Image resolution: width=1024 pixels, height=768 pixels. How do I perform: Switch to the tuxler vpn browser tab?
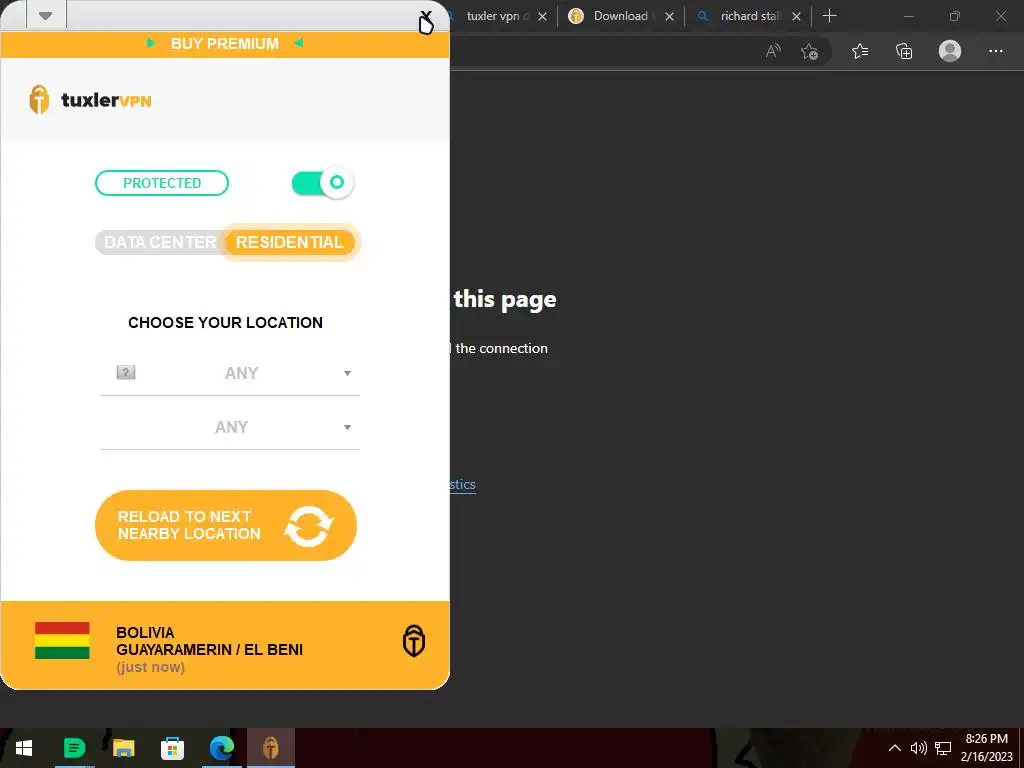(x=493, y=16)
